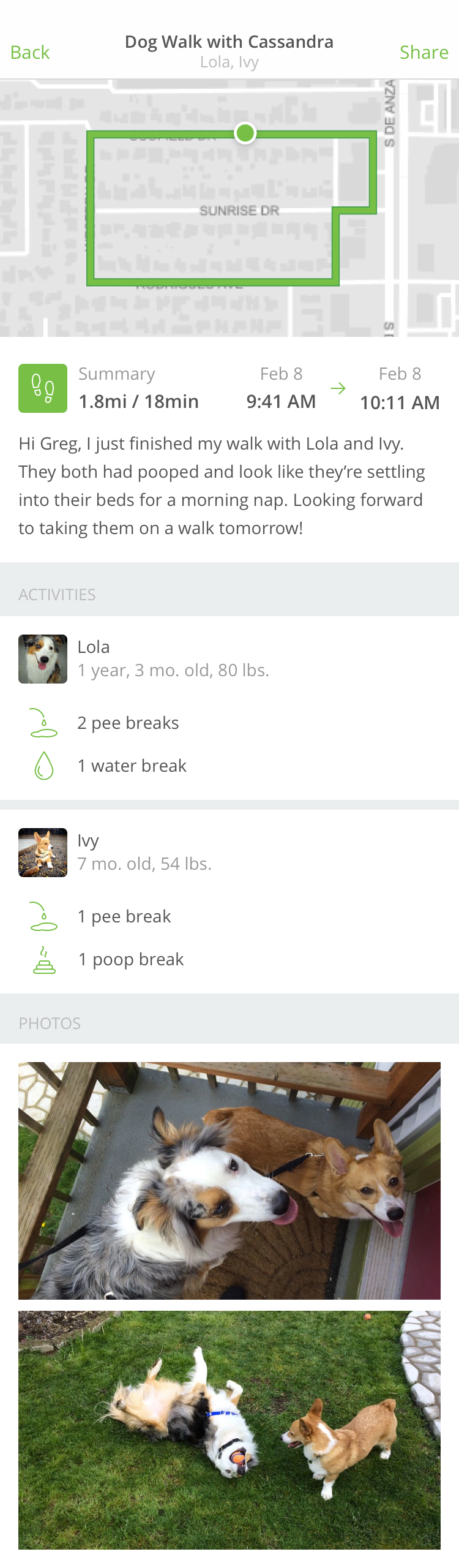Select the '2 pee breaks' activity row
This screenshot has height=1568, width=459.
click(229, 723)
